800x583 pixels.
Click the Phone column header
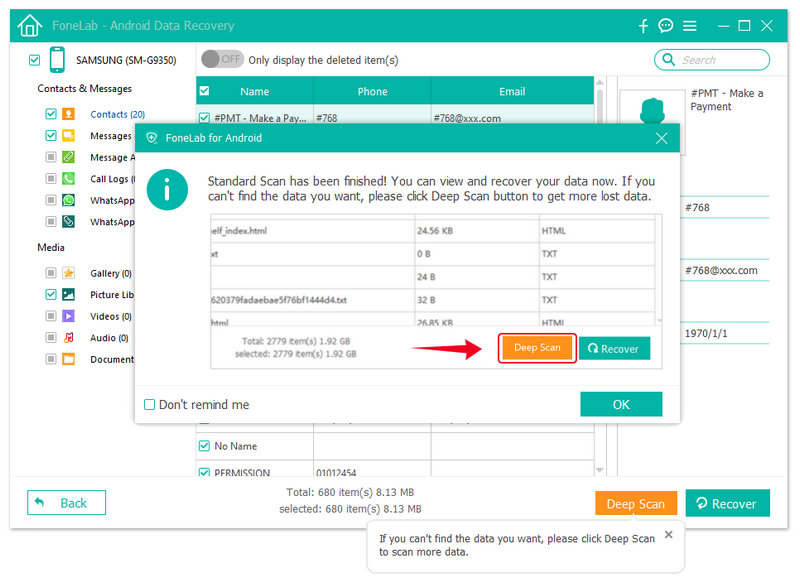tap(372, 91)
